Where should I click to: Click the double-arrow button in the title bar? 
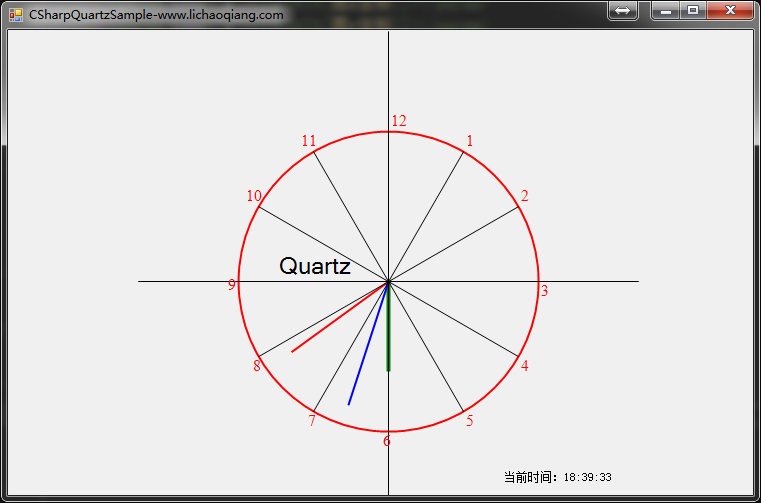622,10
